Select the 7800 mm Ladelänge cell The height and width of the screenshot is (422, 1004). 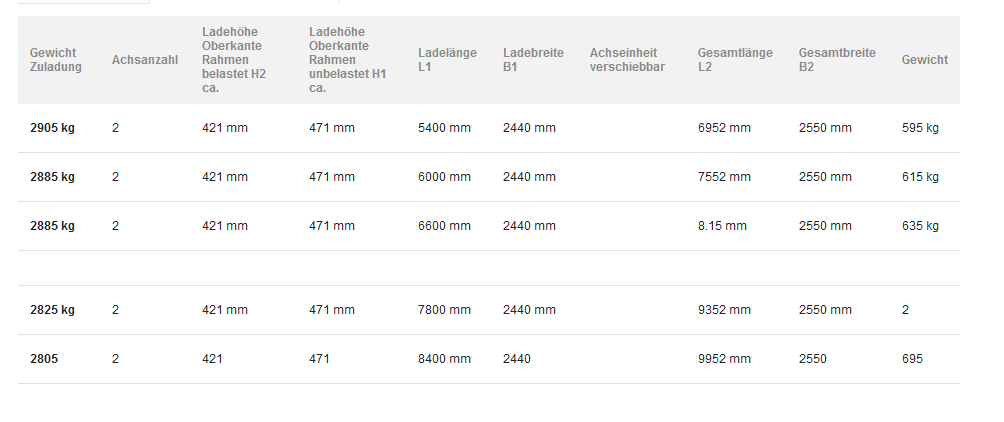tap(444, 310)
